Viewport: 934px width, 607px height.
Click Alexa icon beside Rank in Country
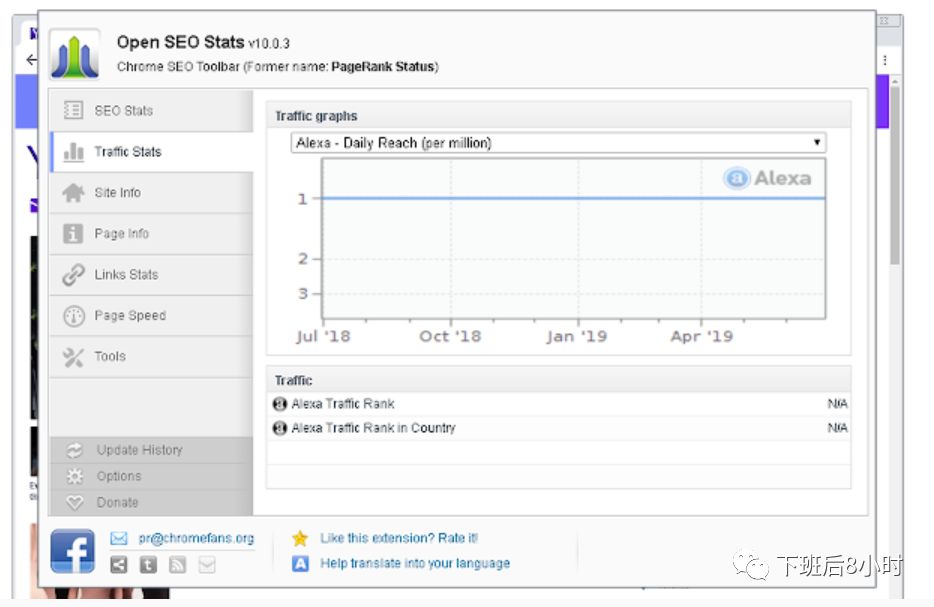click(x=279, y=428)
